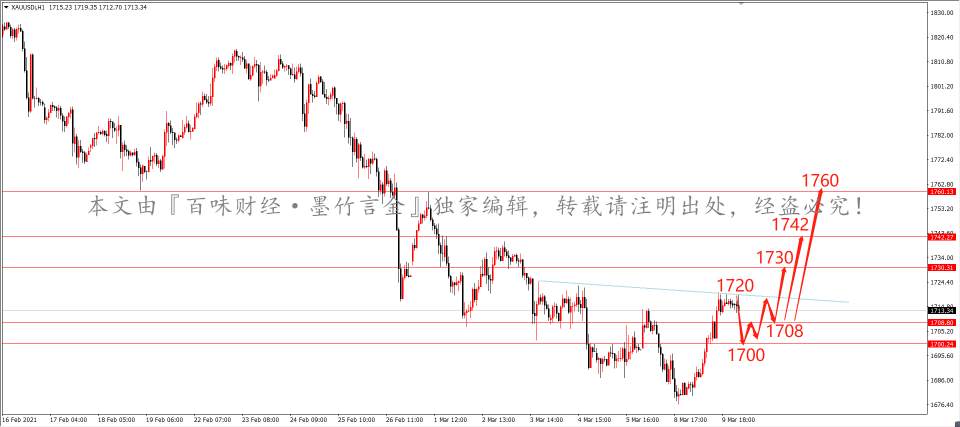Click the 8 Mar 17:00 time label
This screenshot has height=427, width=960.
[x=692, y=421]
